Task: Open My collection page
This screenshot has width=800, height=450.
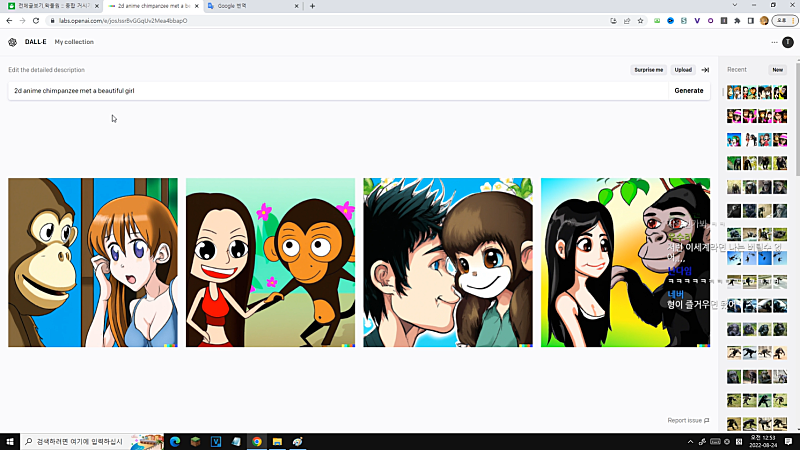Action: click(x=74, y=42)
